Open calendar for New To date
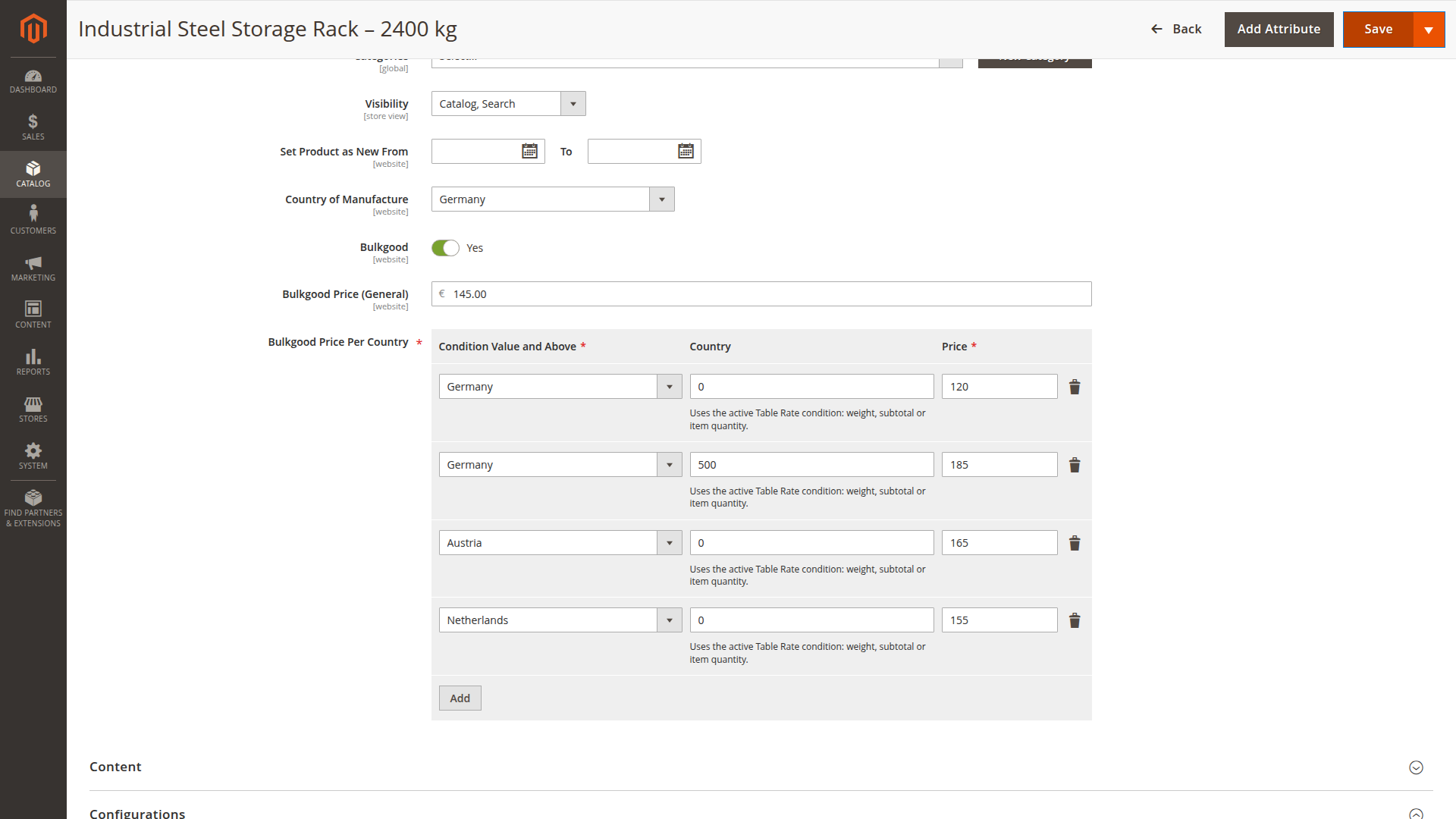Image resolution: width=1456 pixels, height=819 pixels. [x=686, y=151]
